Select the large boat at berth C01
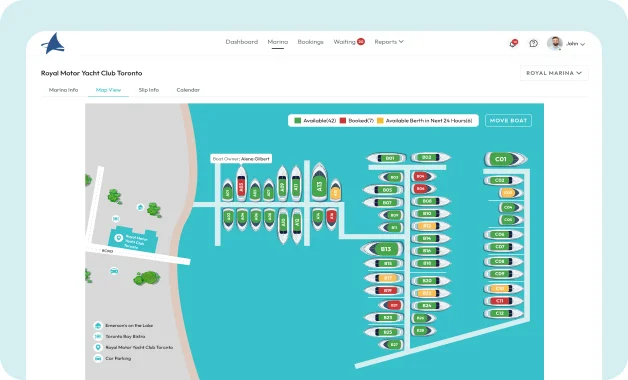This screenshot has width=628, height=380. (x=505, y=159)
